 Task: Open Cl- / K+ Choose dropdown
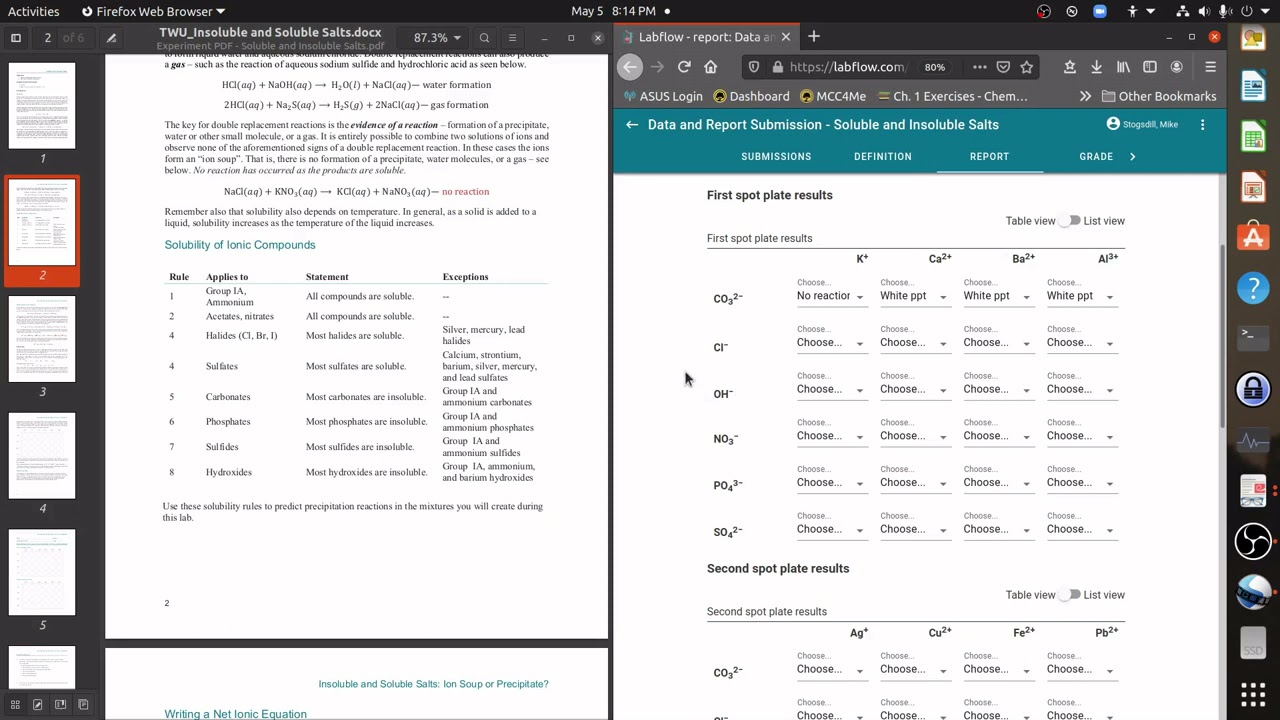click(x=830, y=343)
